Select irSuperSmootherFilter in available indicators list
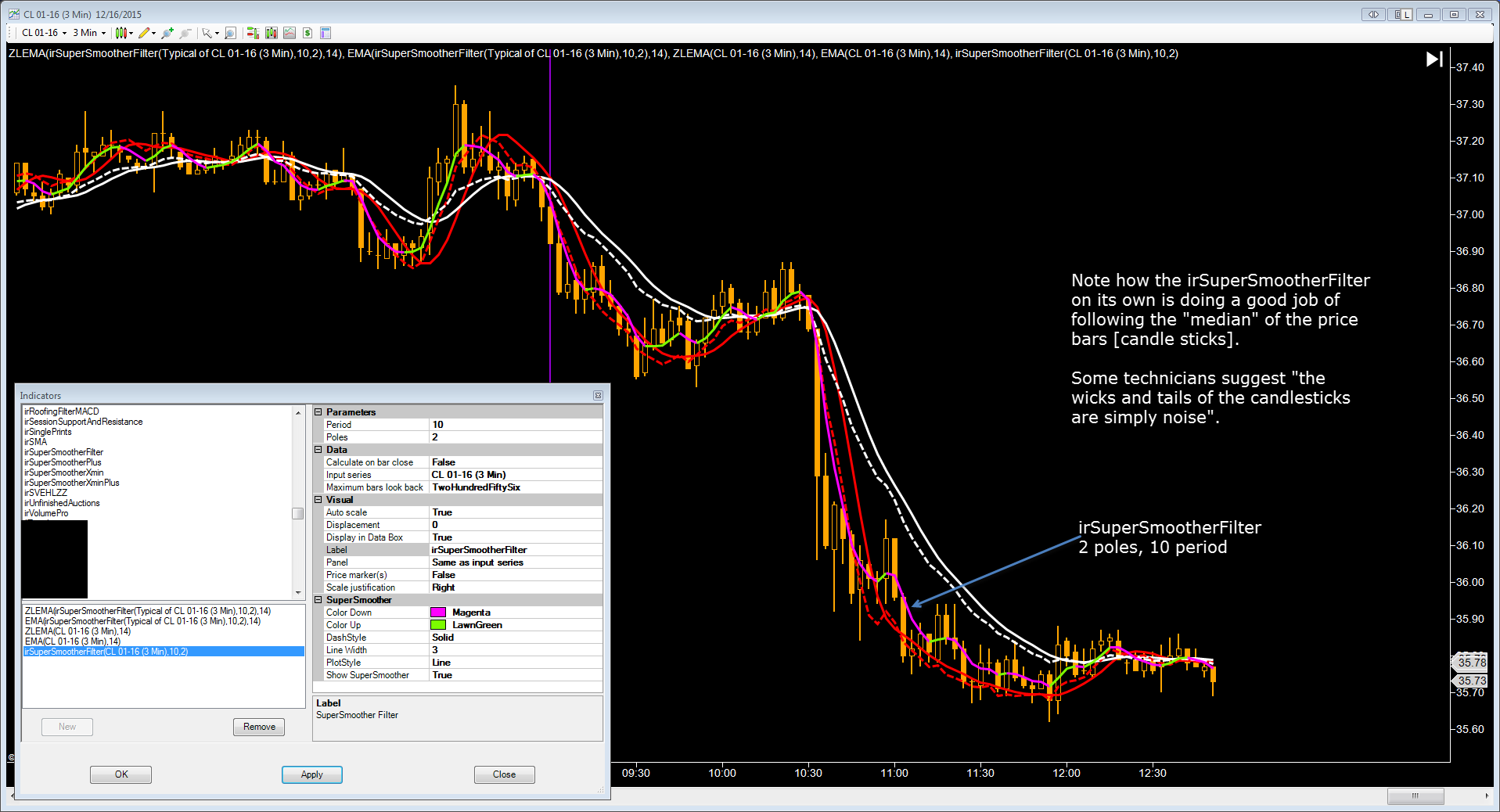 63,452
